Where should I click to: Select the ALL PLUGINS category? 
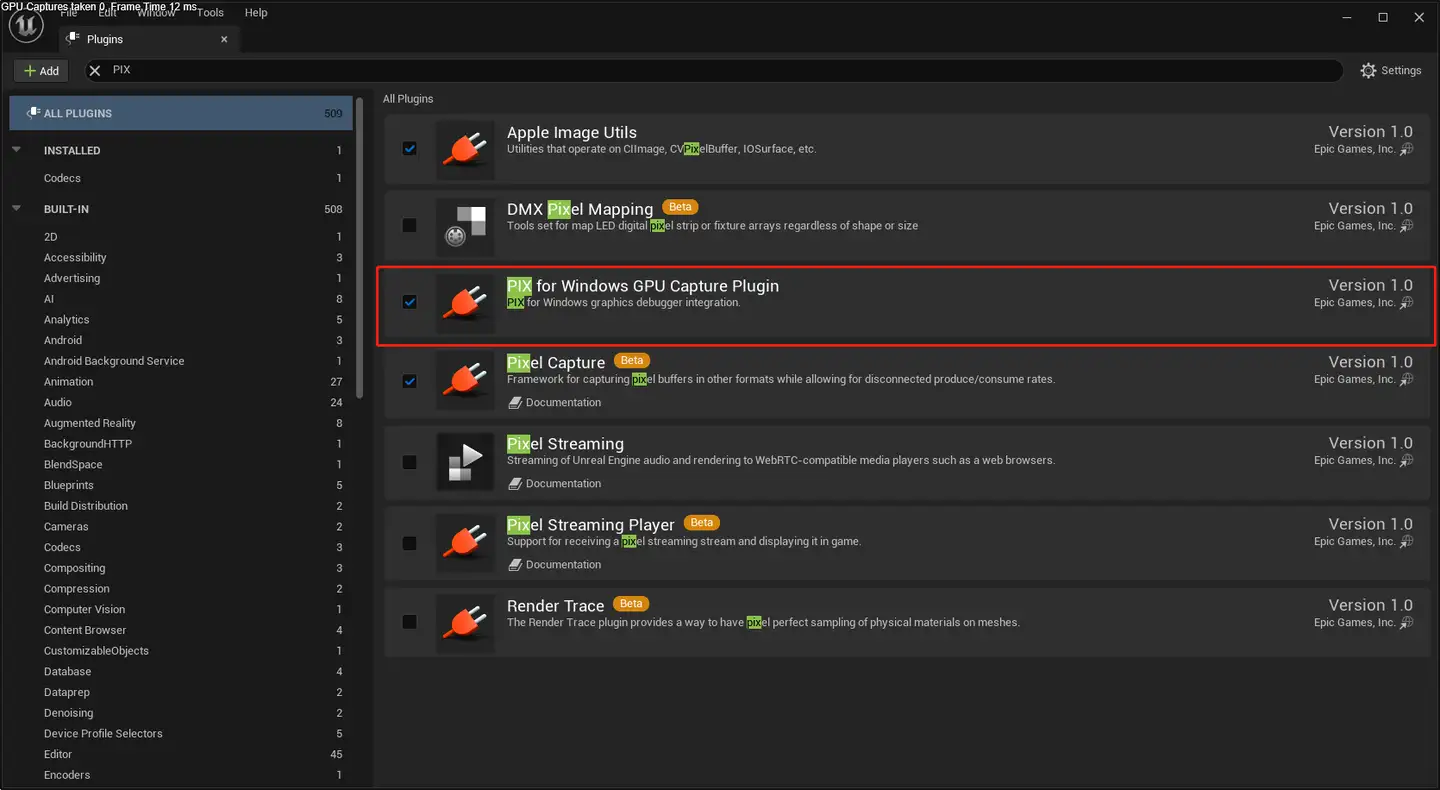[181, 113]
